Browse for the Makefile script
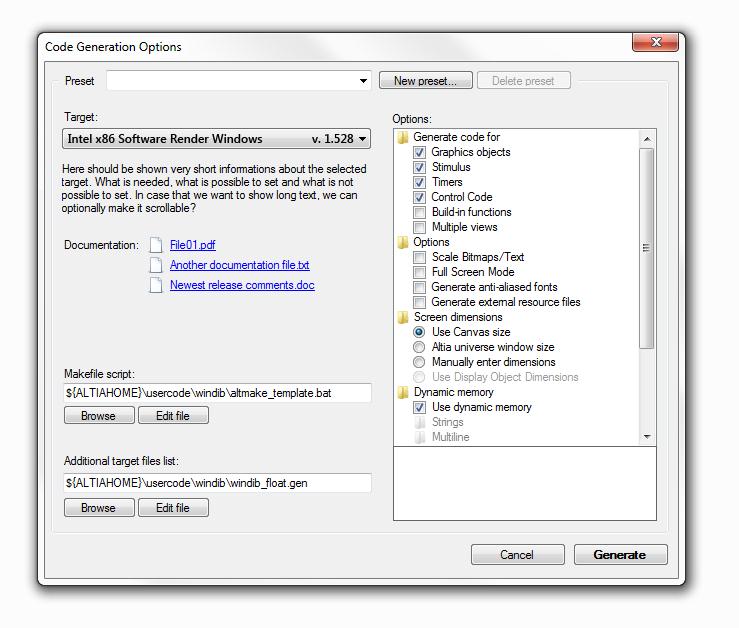Viewport: 739px width, 628px height. pos(99,416)
